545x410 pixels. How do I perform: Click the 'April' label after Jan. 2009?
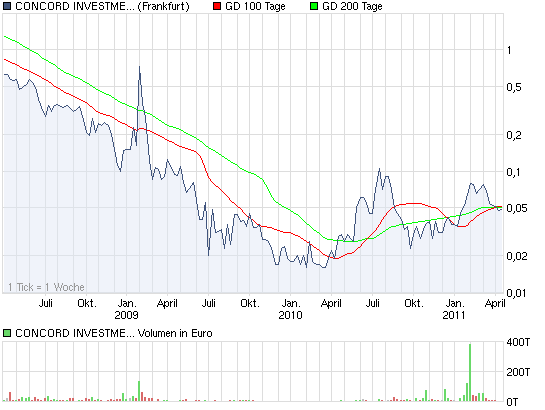[x=167, y=303]
